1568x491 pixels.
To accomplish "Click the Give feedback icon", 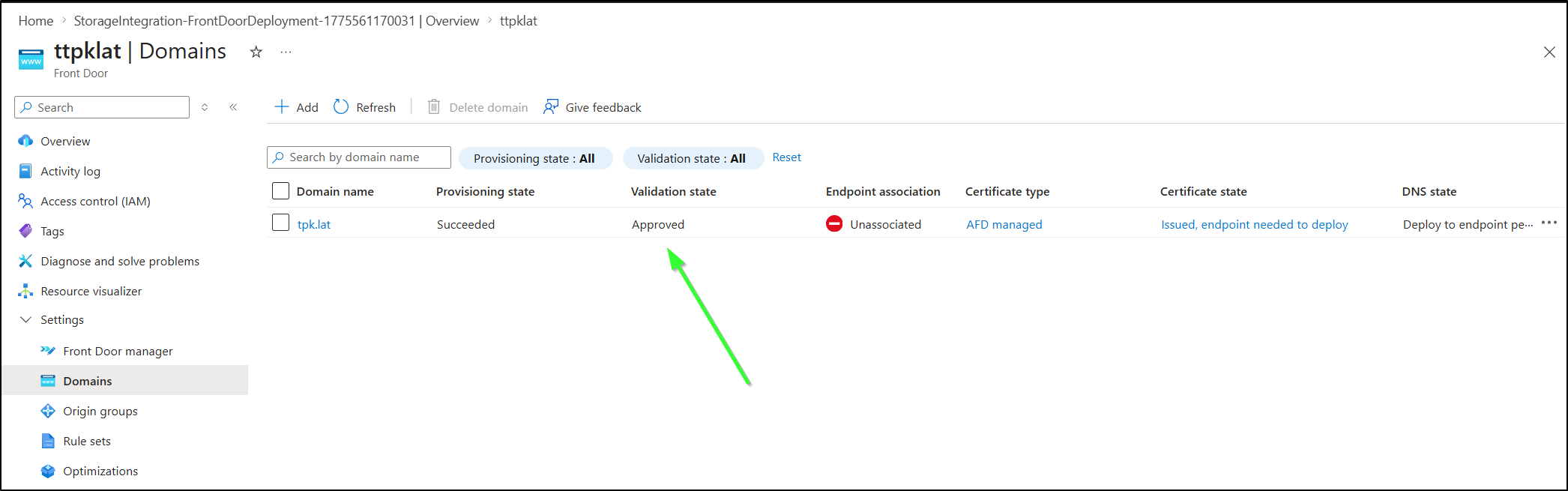I will click(551, 107).
